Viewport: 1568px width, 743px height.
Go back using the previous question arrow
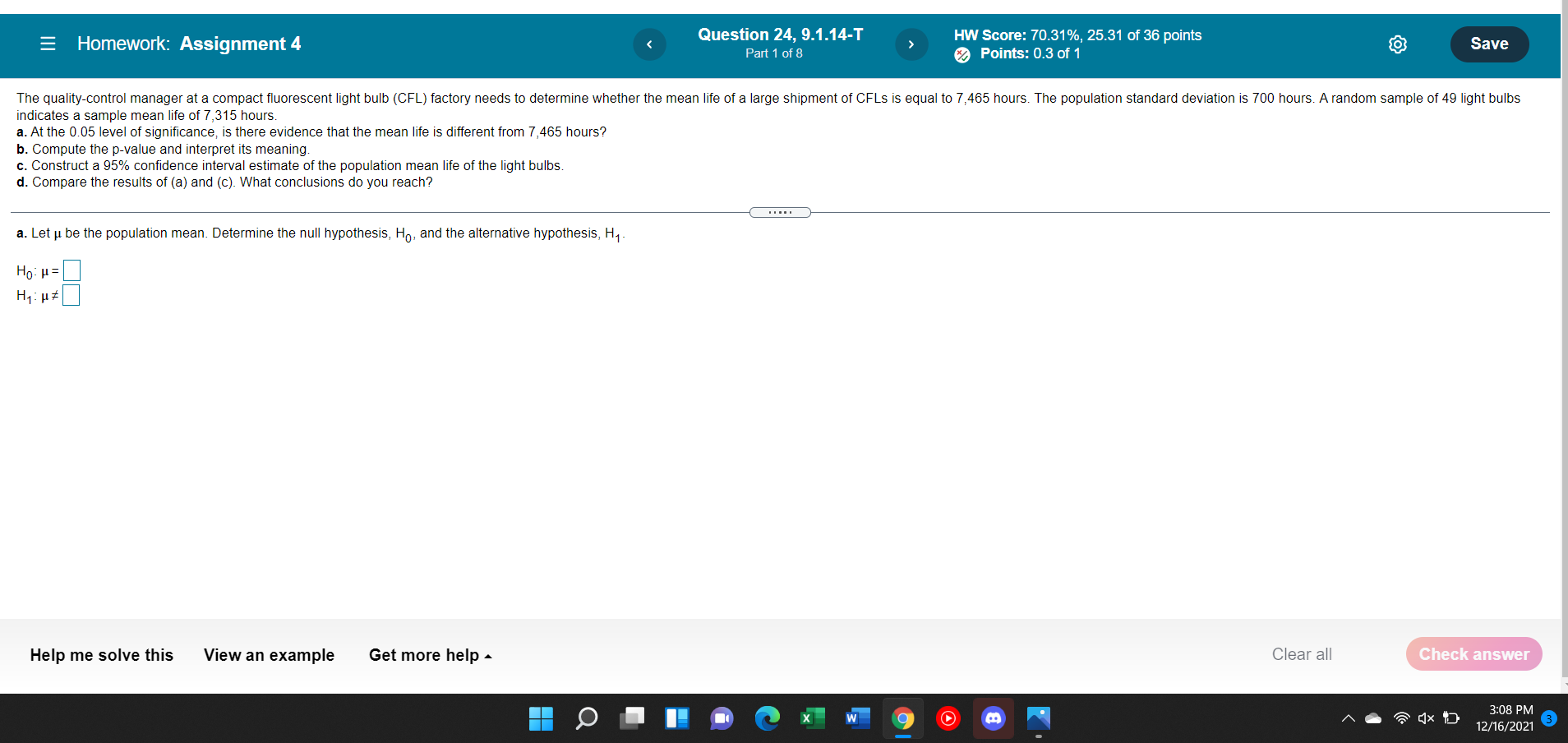tap(650, 44)
